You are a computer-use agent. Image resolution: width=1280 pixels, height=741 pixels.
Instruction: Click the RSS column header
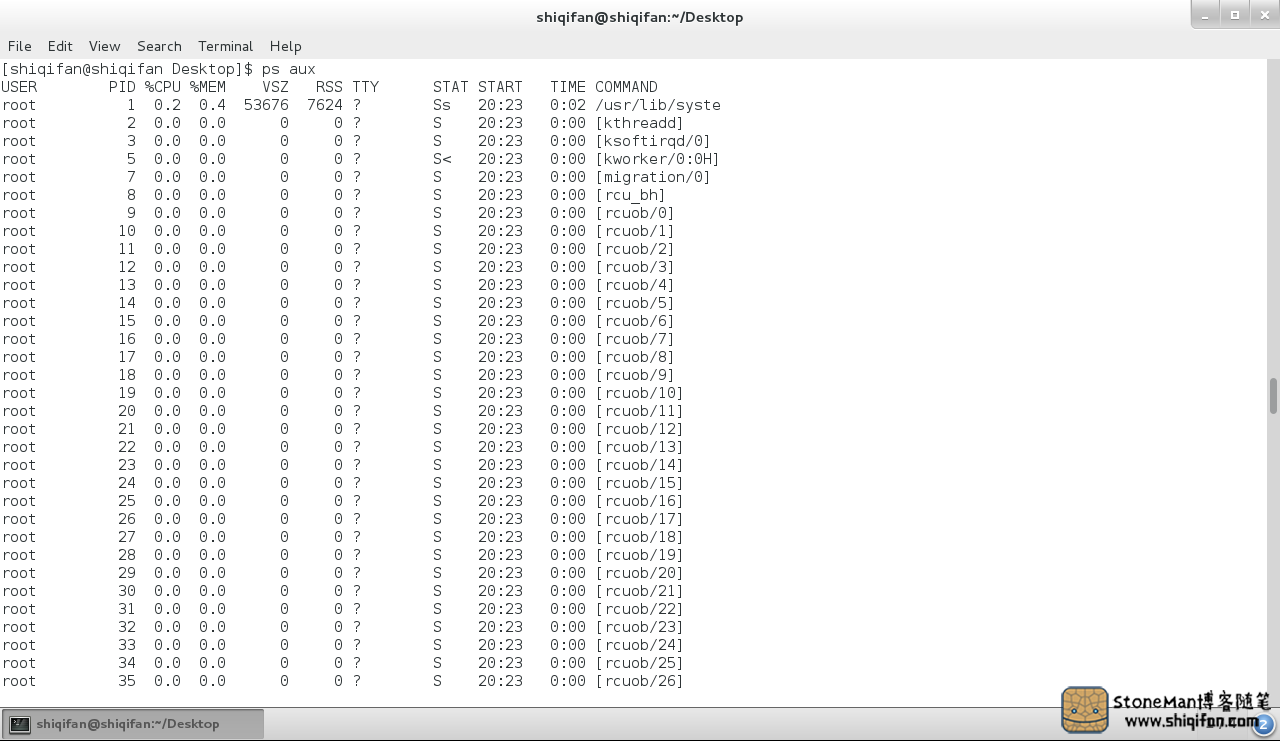click(x=329, y=87)
